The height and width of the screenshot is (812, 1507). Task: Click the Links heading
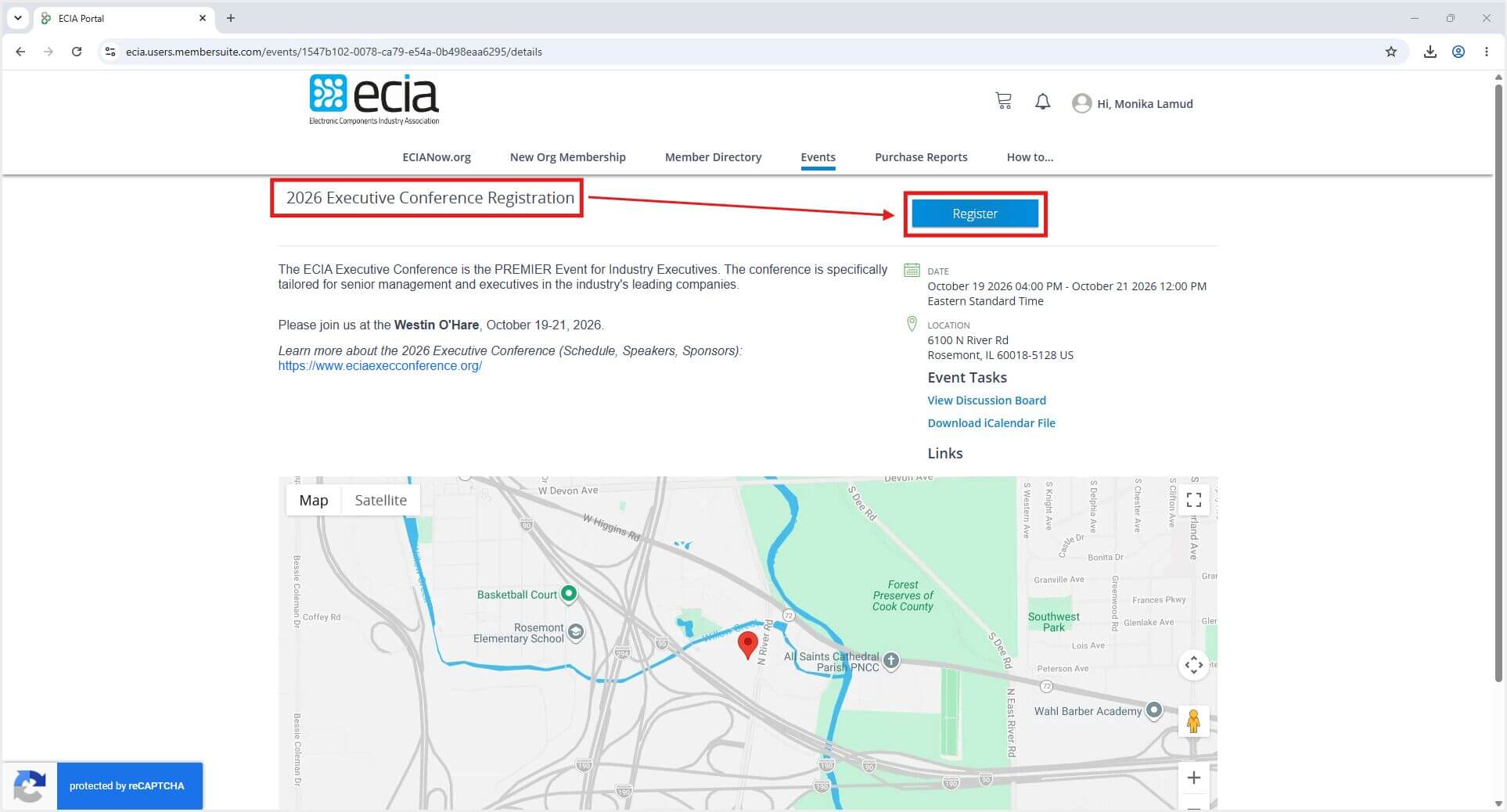pos(944,454)
